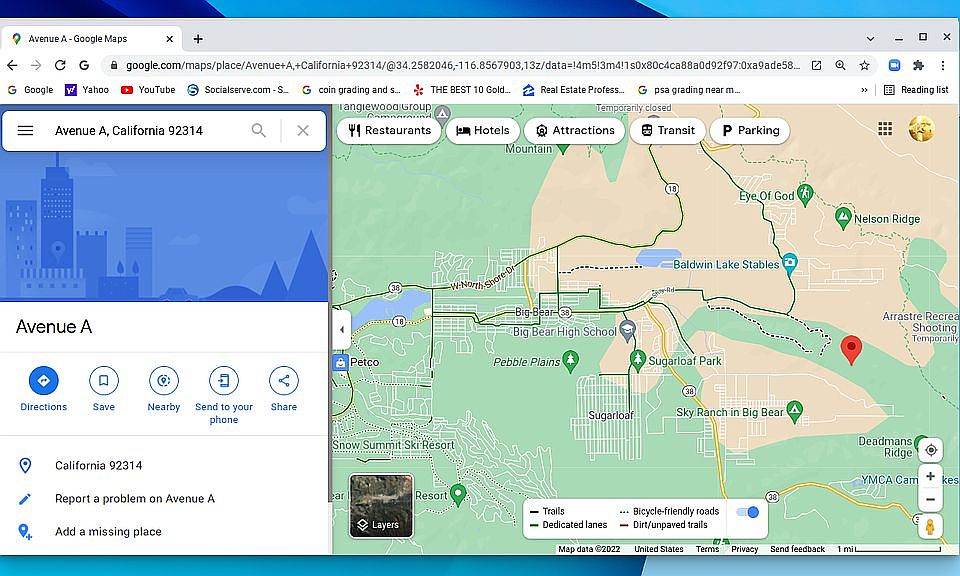Click the address bar URL
This screenshot has width=960, height=576.
[x=462, y=65]
